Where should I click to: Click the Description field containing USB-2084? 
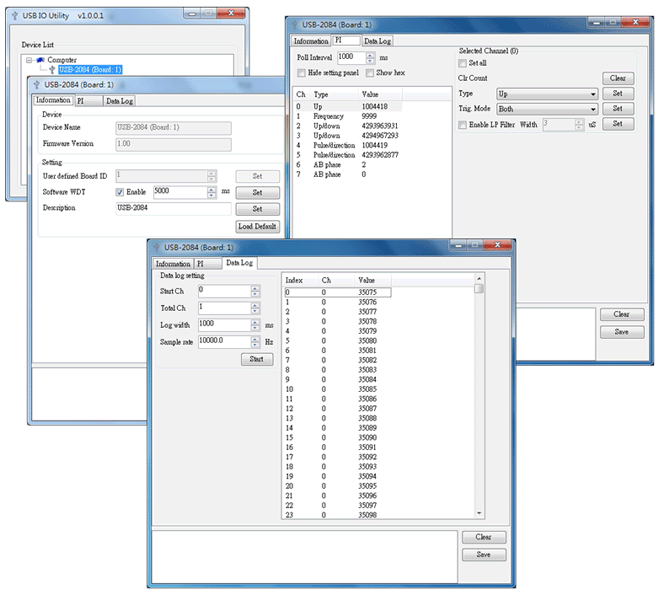tap(174, 208)
